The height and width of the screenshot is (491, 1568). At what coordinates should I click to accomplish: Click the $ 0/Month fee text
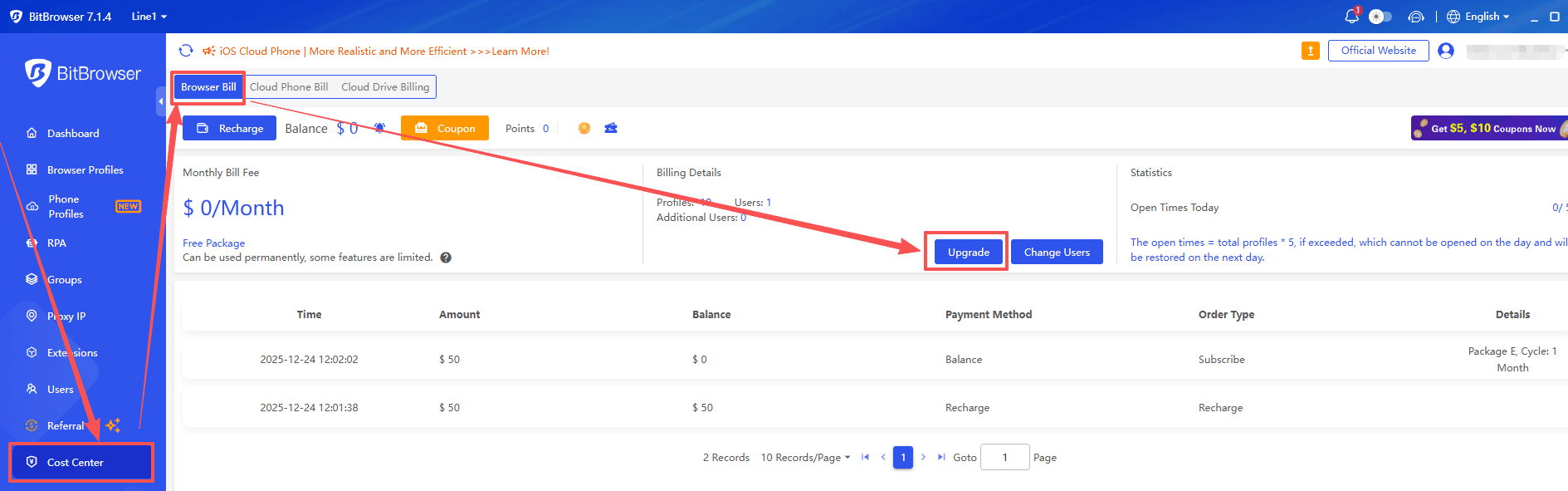(233, 209)
